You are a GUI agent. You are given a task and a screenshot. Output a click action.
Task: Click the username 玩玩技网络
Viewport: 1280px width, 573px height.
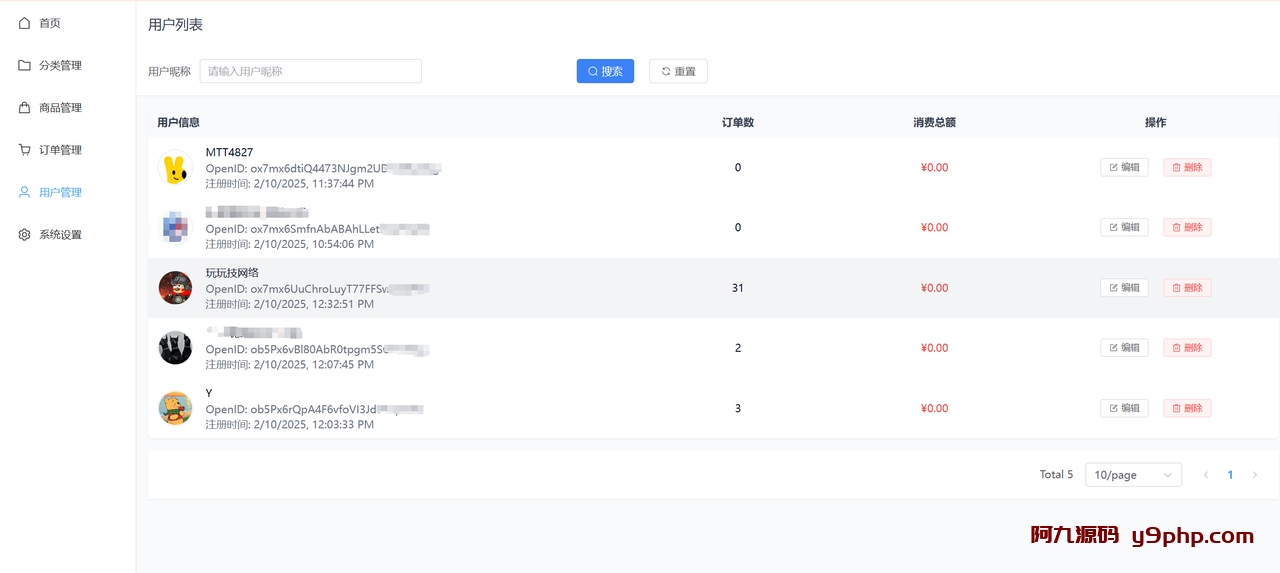(x=232, y=272)
